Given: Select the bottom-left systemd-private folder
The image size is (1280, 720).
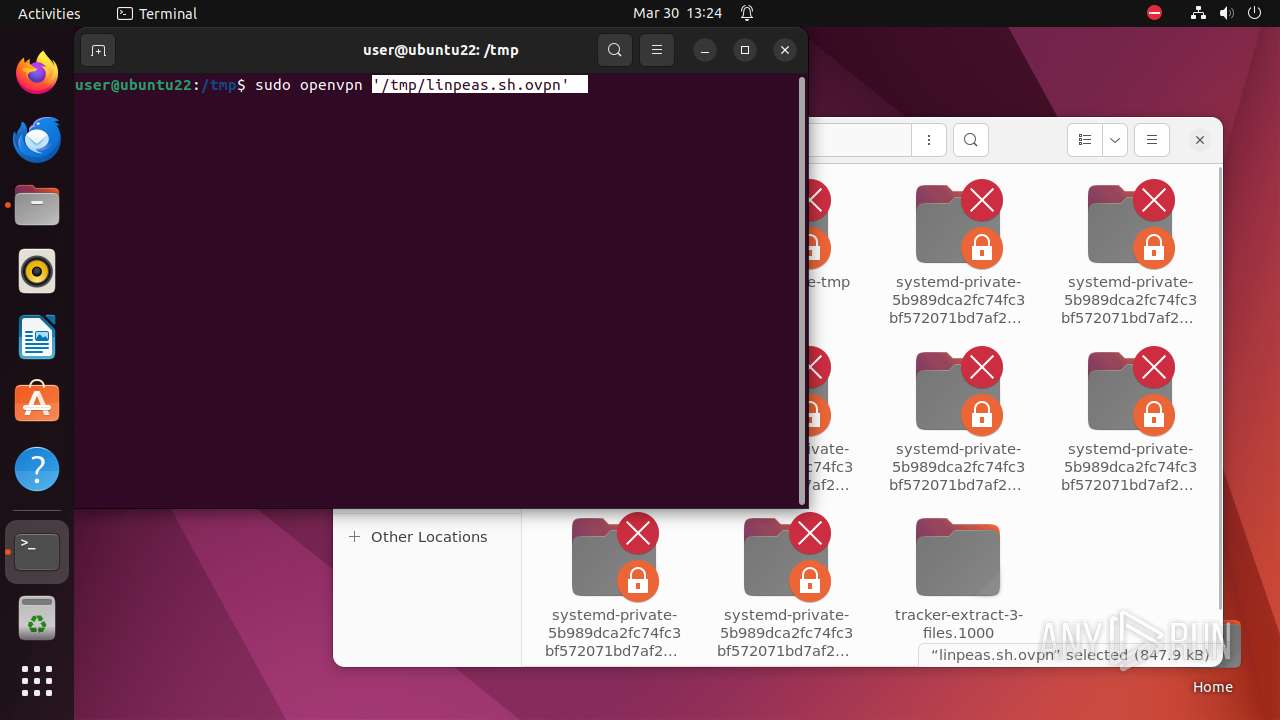Looking at the screenshot, I should pos(614,586).
